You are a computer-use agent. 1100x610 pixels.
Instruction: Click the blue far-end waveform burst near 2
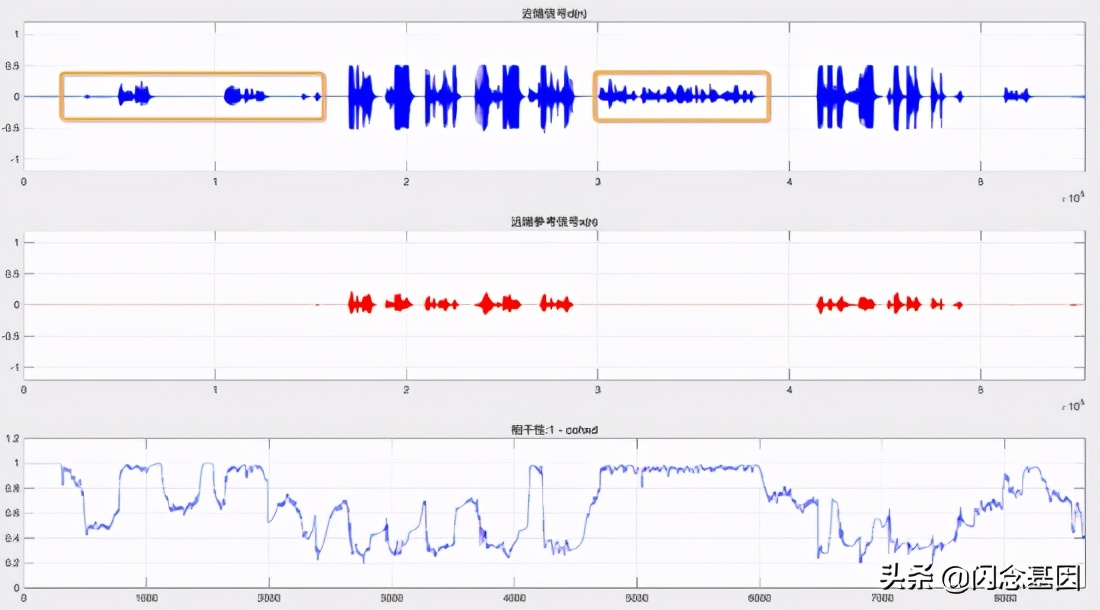tap(405, 97)
